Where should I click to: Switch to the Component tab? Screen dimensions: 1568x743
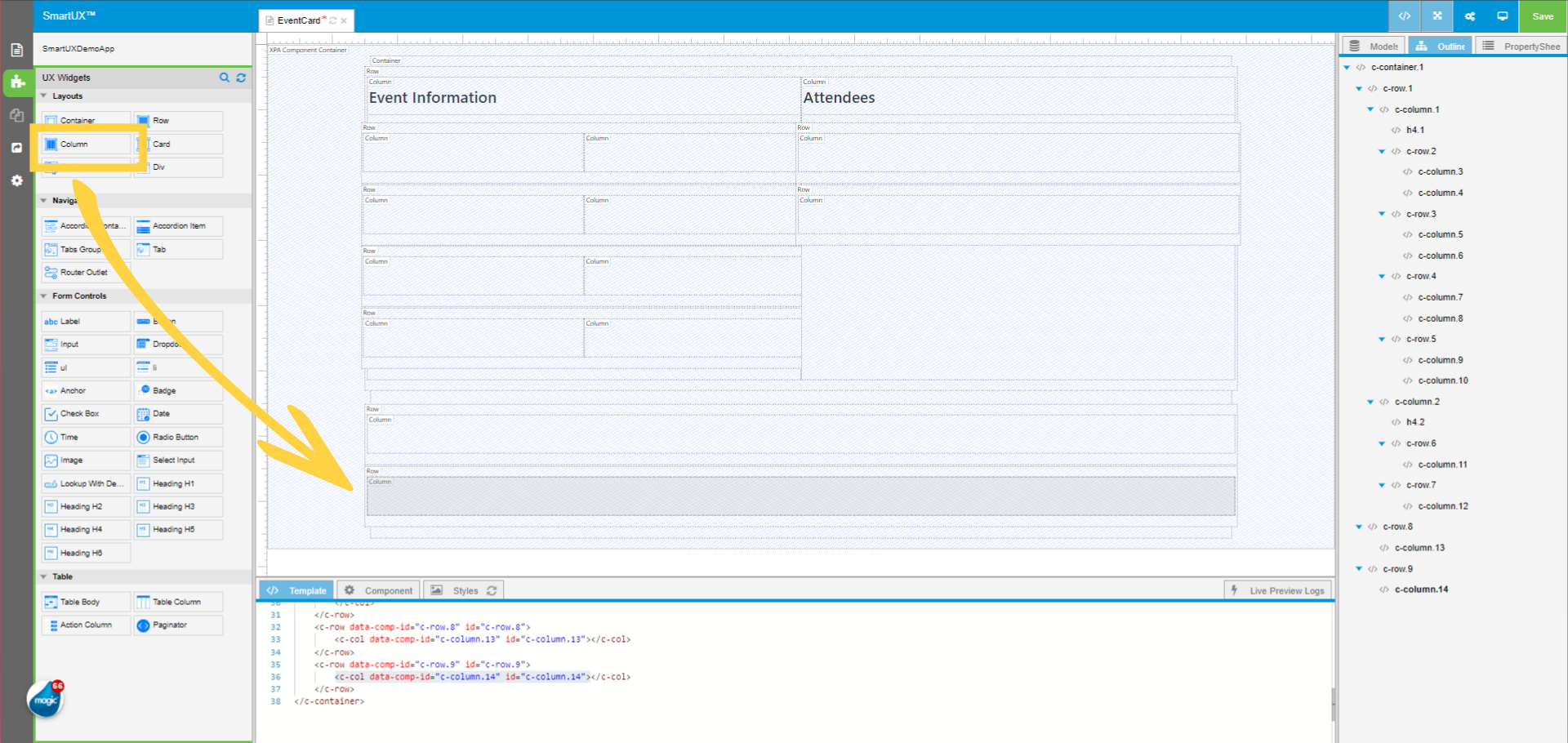(379, 591)
